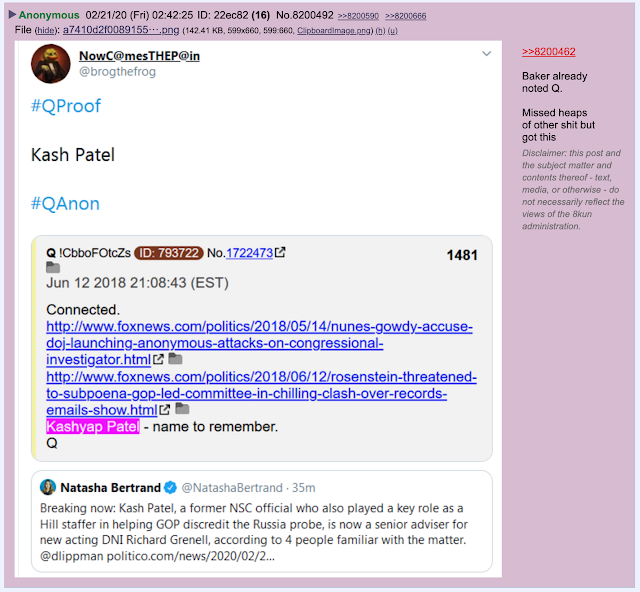
Task: Click the brogthefrog avatar image
Action: (x=51, y=64)
